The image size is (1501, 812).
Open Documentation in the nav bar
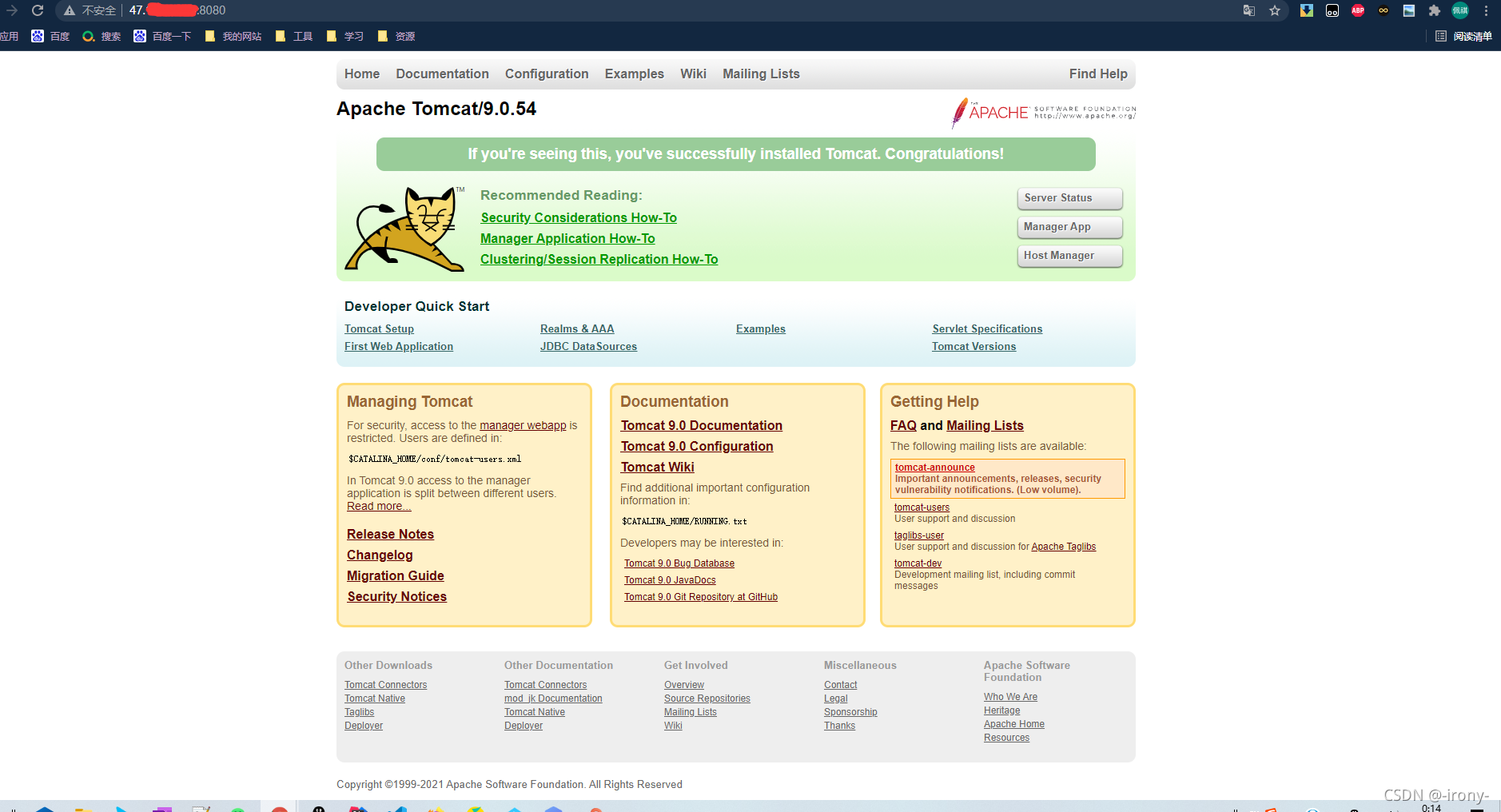pyautogui.click(x=442, y=74)
